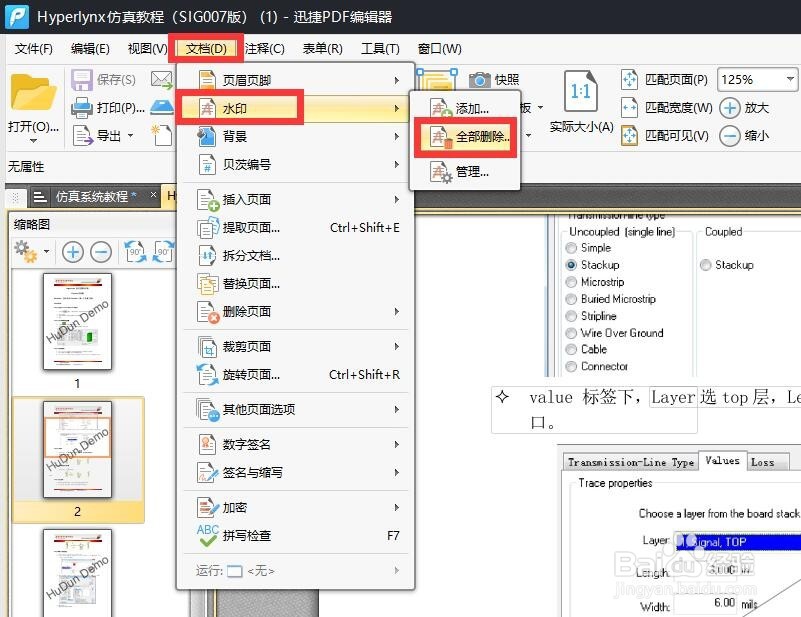Image resolution: width=801 pixels, height=617 pixels.
Task: Open the 视图(V) menu
Action: [x=147, y=49]
